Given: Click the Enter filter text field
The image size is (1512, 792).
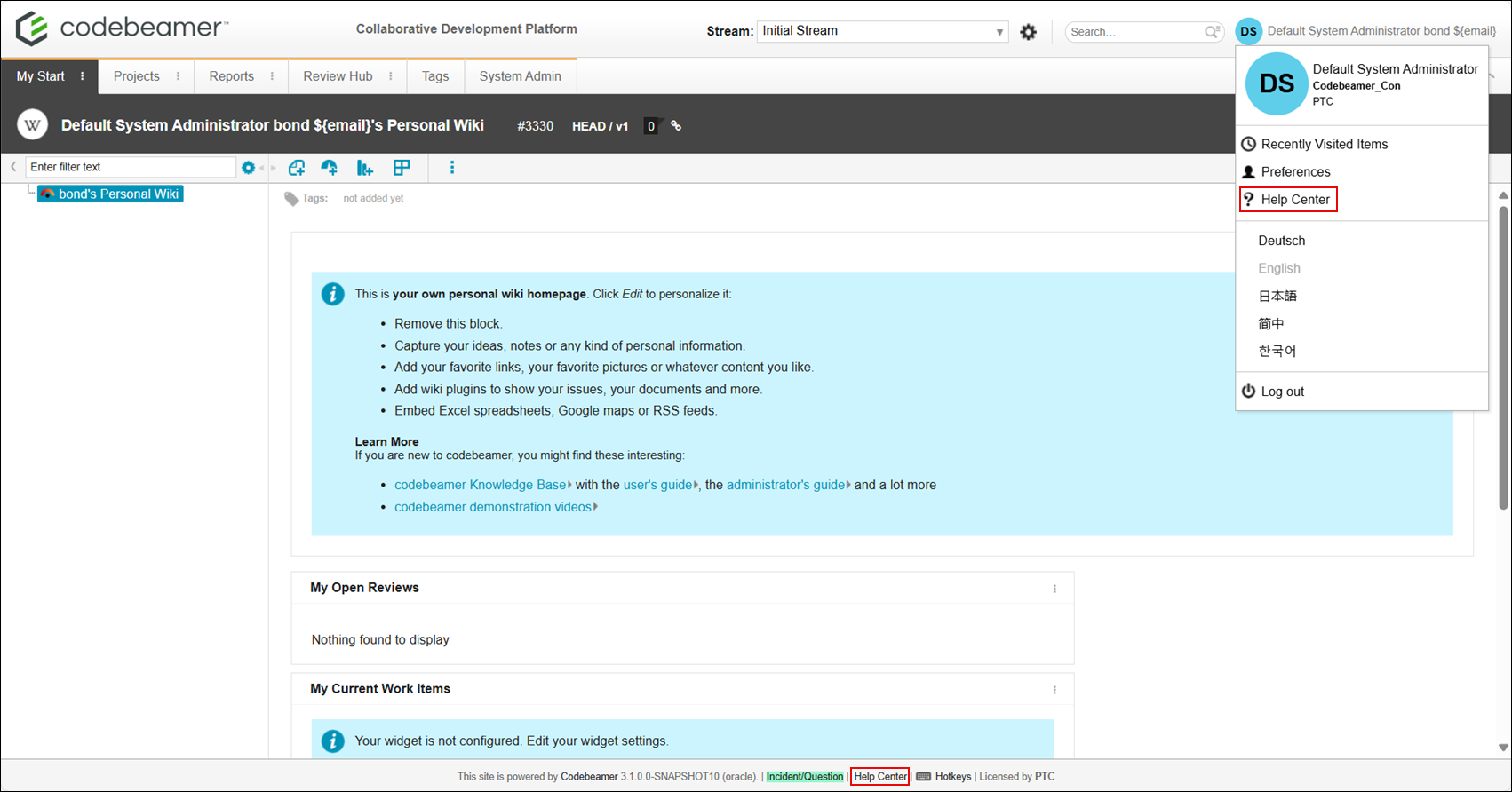Looking at the screenshot, I should click(131, 167).
